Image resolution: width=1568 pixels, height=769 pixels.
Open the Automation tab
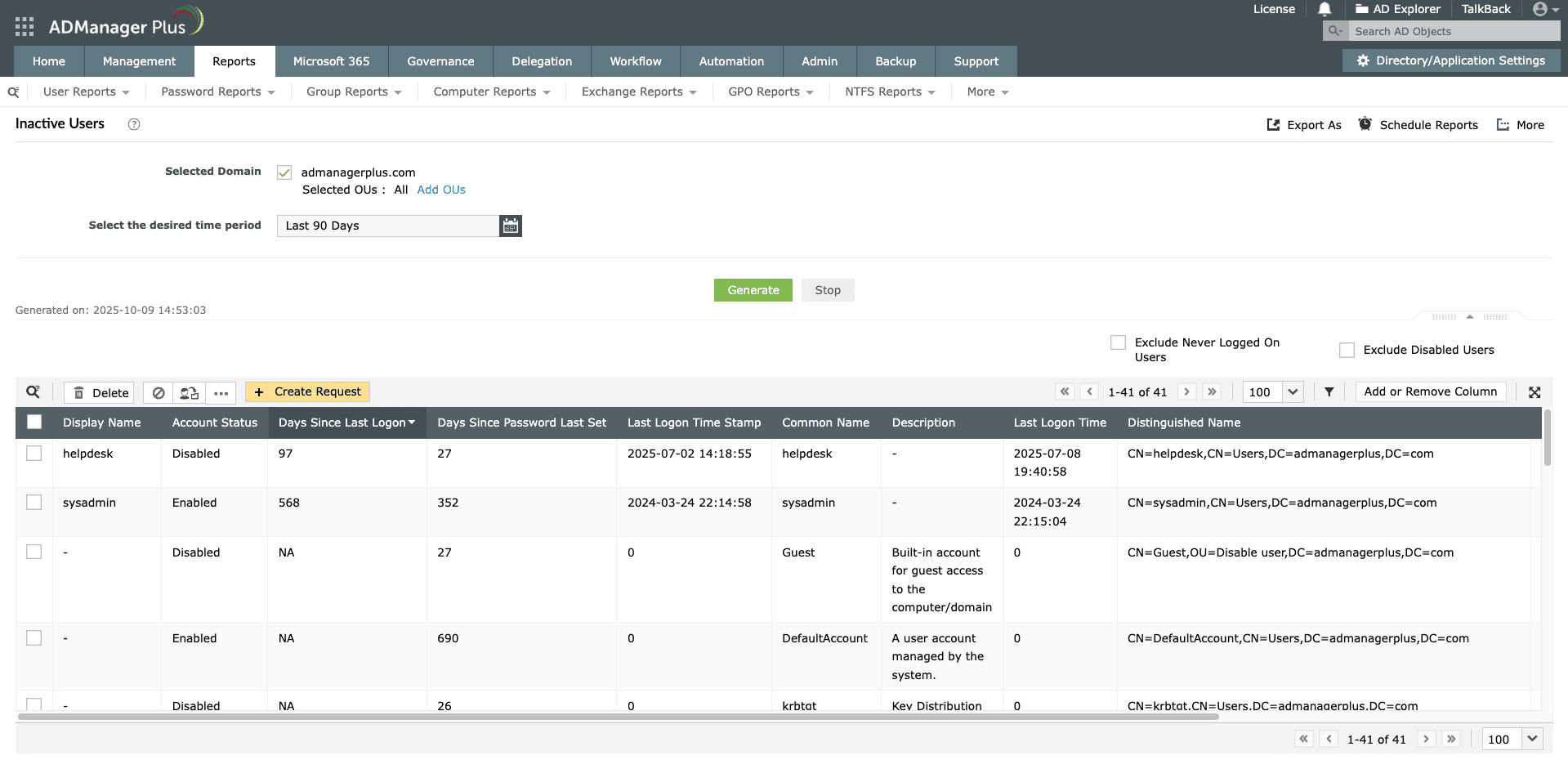[730, 60]
